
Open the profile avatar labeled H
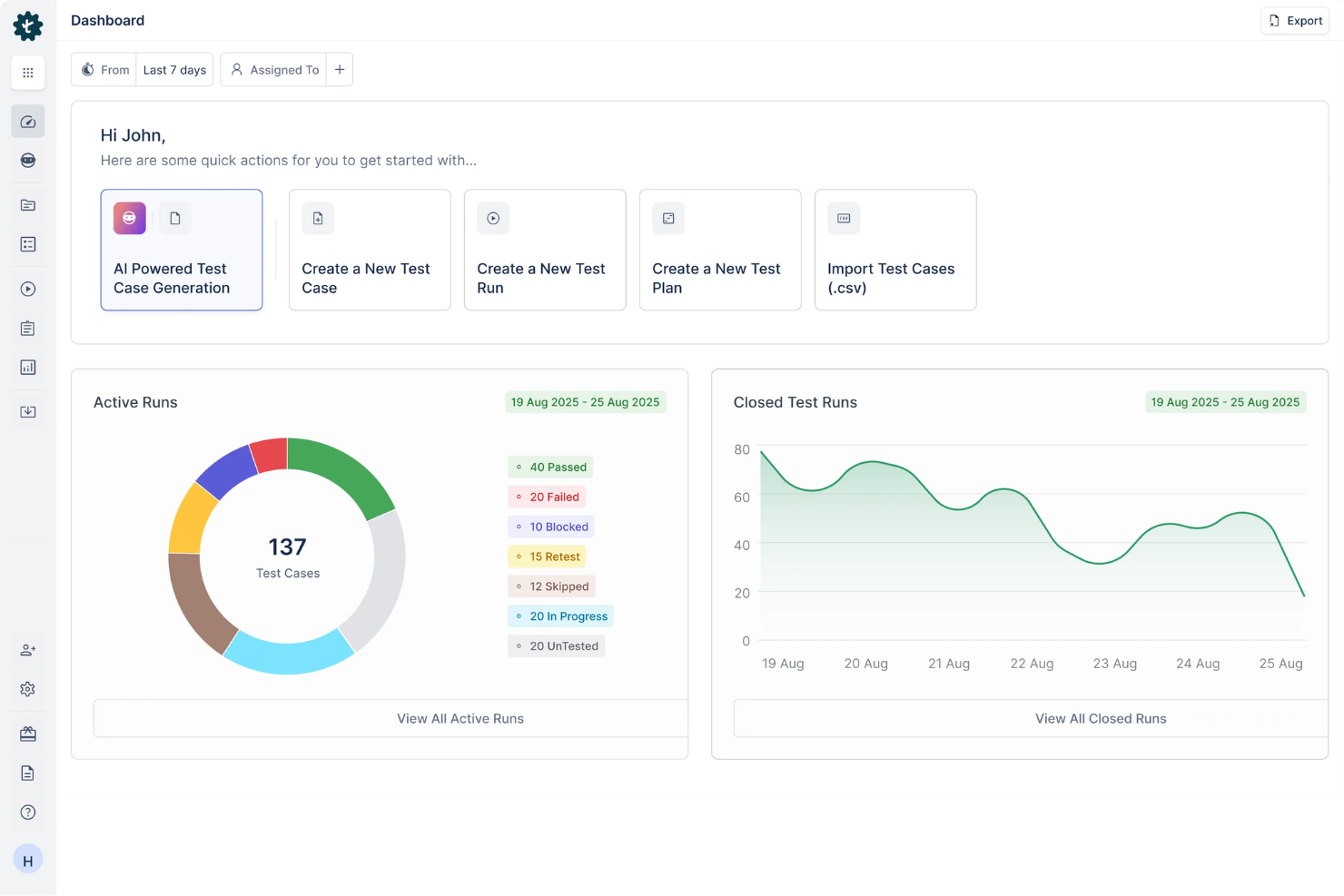pos(27,859)
